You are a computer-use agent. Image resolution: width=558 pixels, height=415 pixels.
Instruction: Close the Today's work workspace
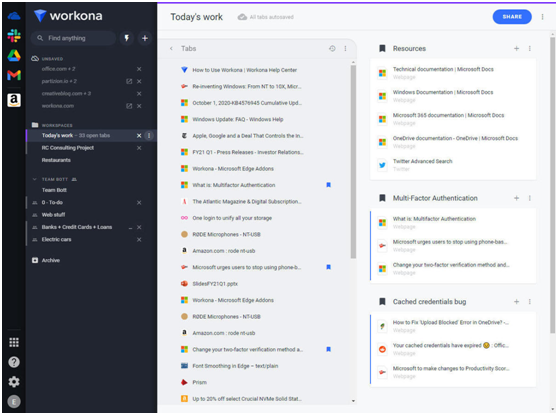[139, 136]
